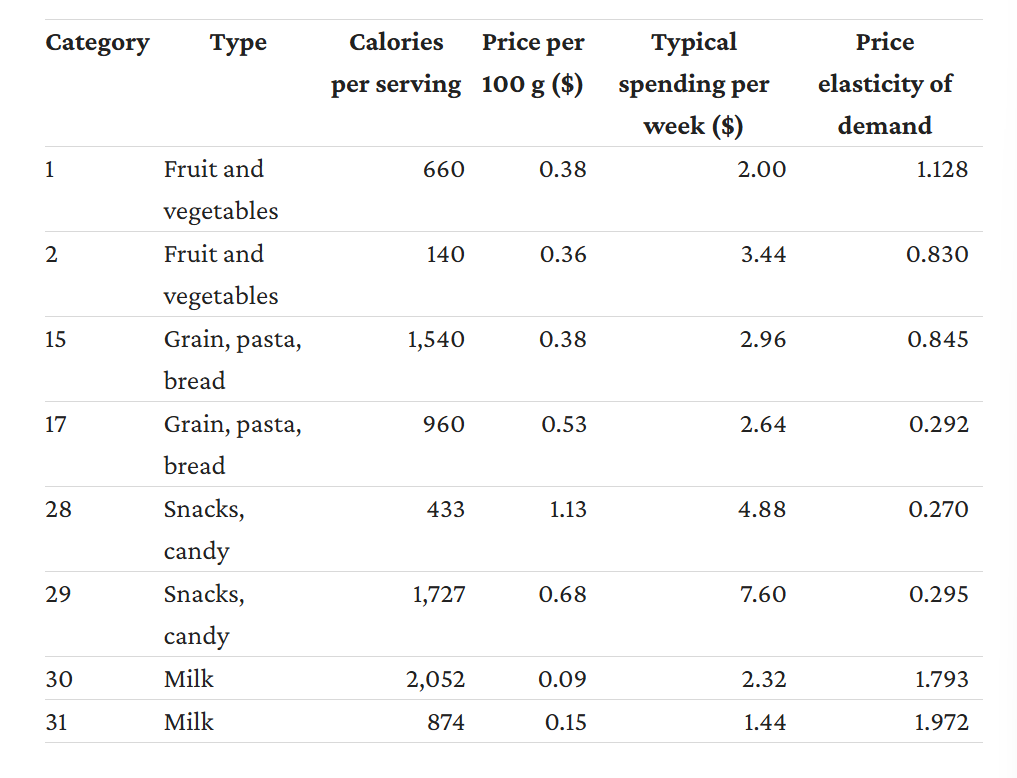1017x778 pixels.
Task: Select the 1.972 elasticity value
Action: point(941,722)
